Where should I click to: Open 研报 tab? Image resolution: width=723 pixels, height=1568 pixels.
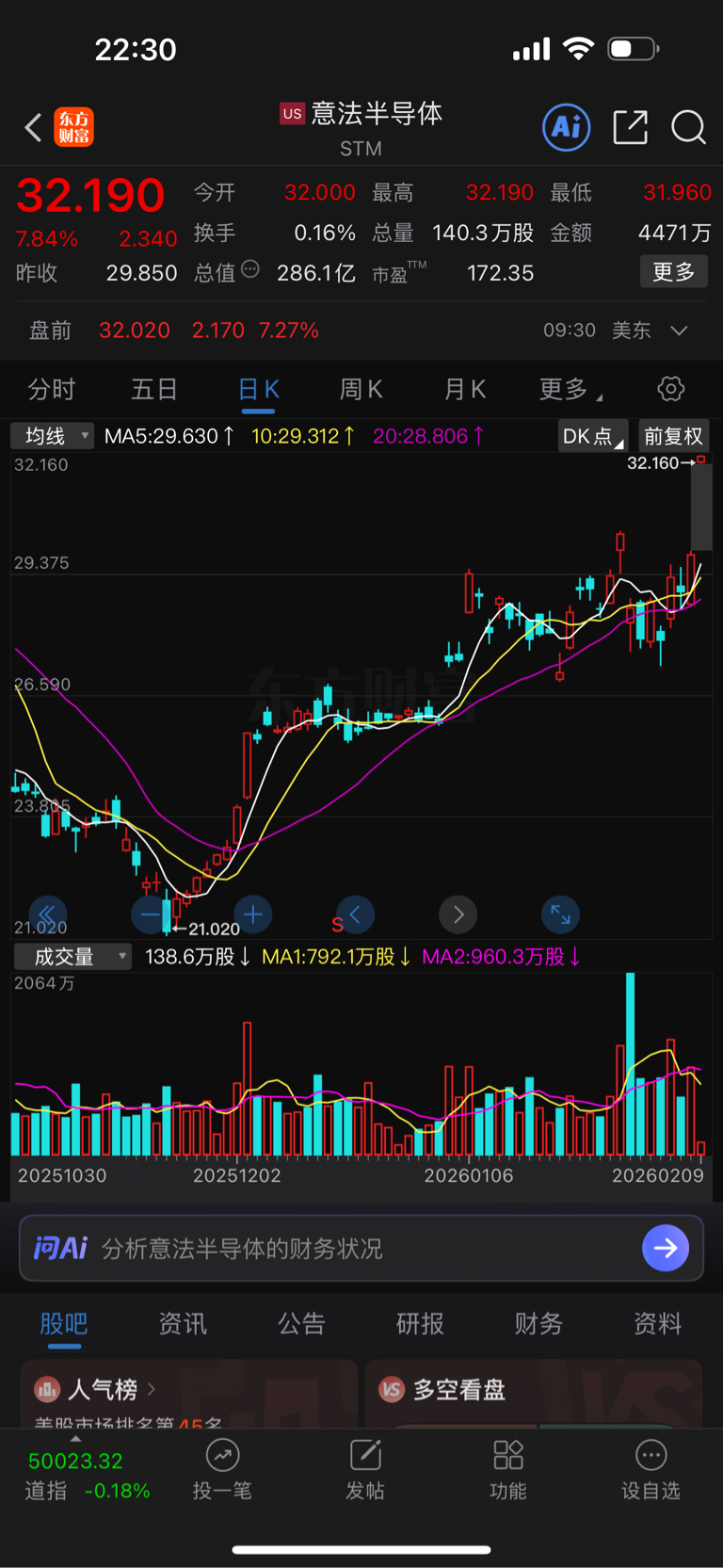420,1323
